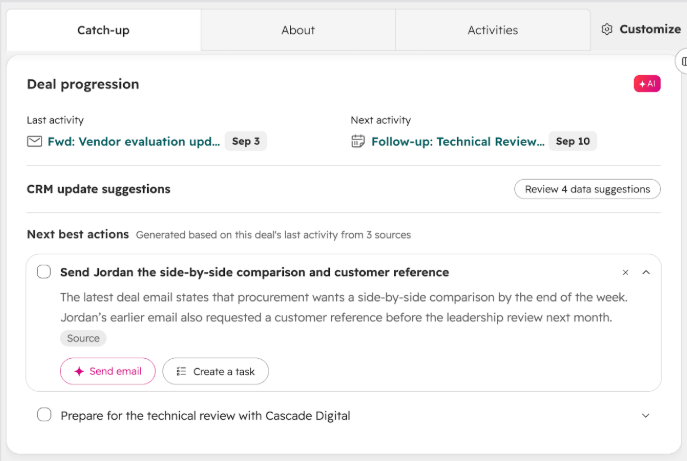Click the Sep 10 date badge

click(x=573, y=141)
